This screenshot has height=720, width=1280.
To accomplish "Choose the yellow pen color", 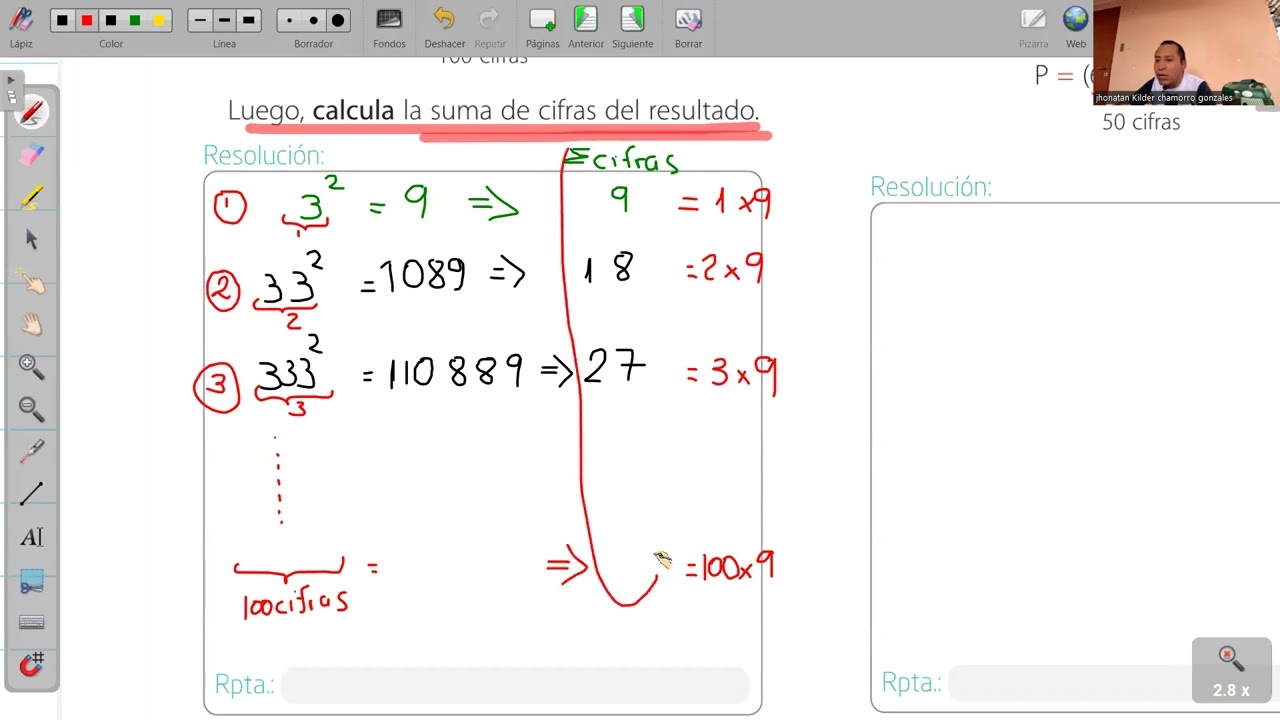I will pos(159,21).
